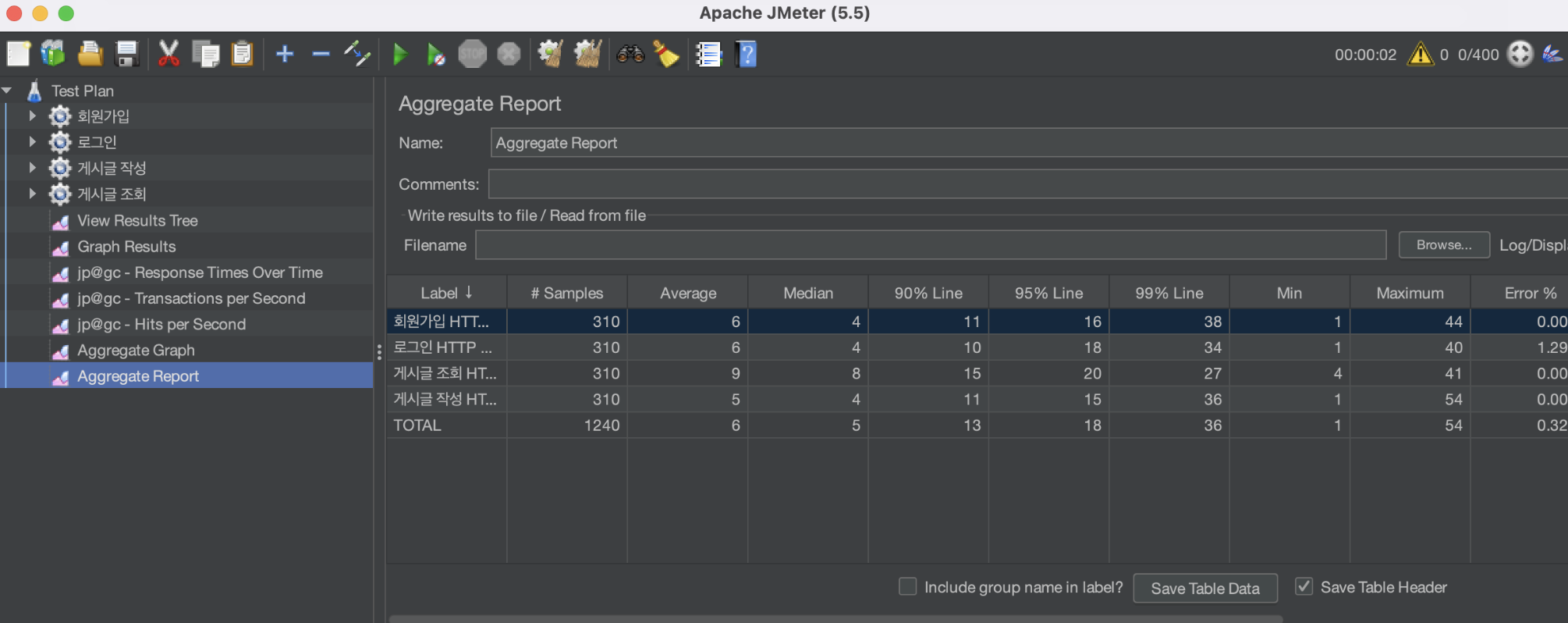Expand the 게시글 조회 thread group

tap(32, 193)
